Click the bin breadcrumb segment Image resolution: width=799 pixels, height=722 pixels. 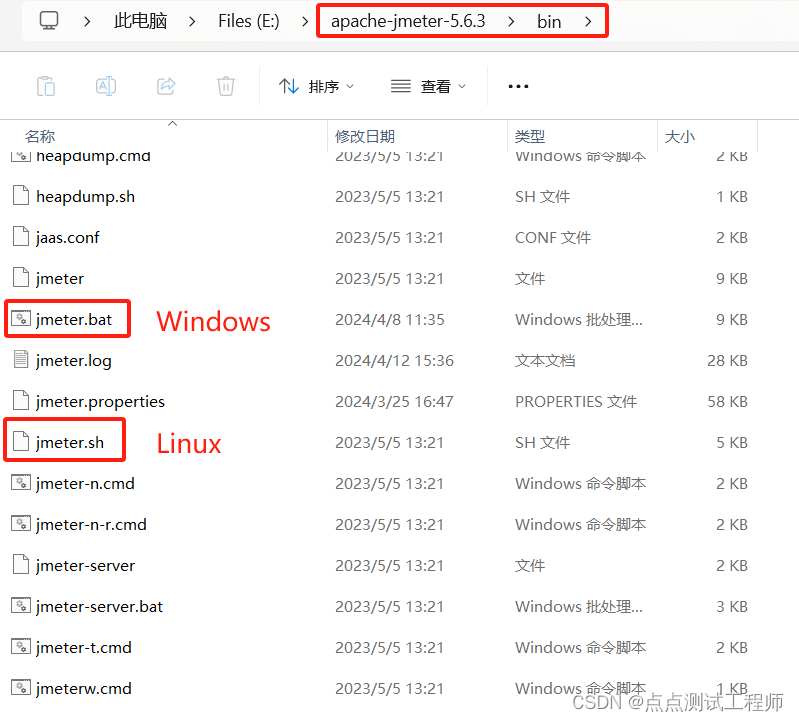[x=549, y=22]
